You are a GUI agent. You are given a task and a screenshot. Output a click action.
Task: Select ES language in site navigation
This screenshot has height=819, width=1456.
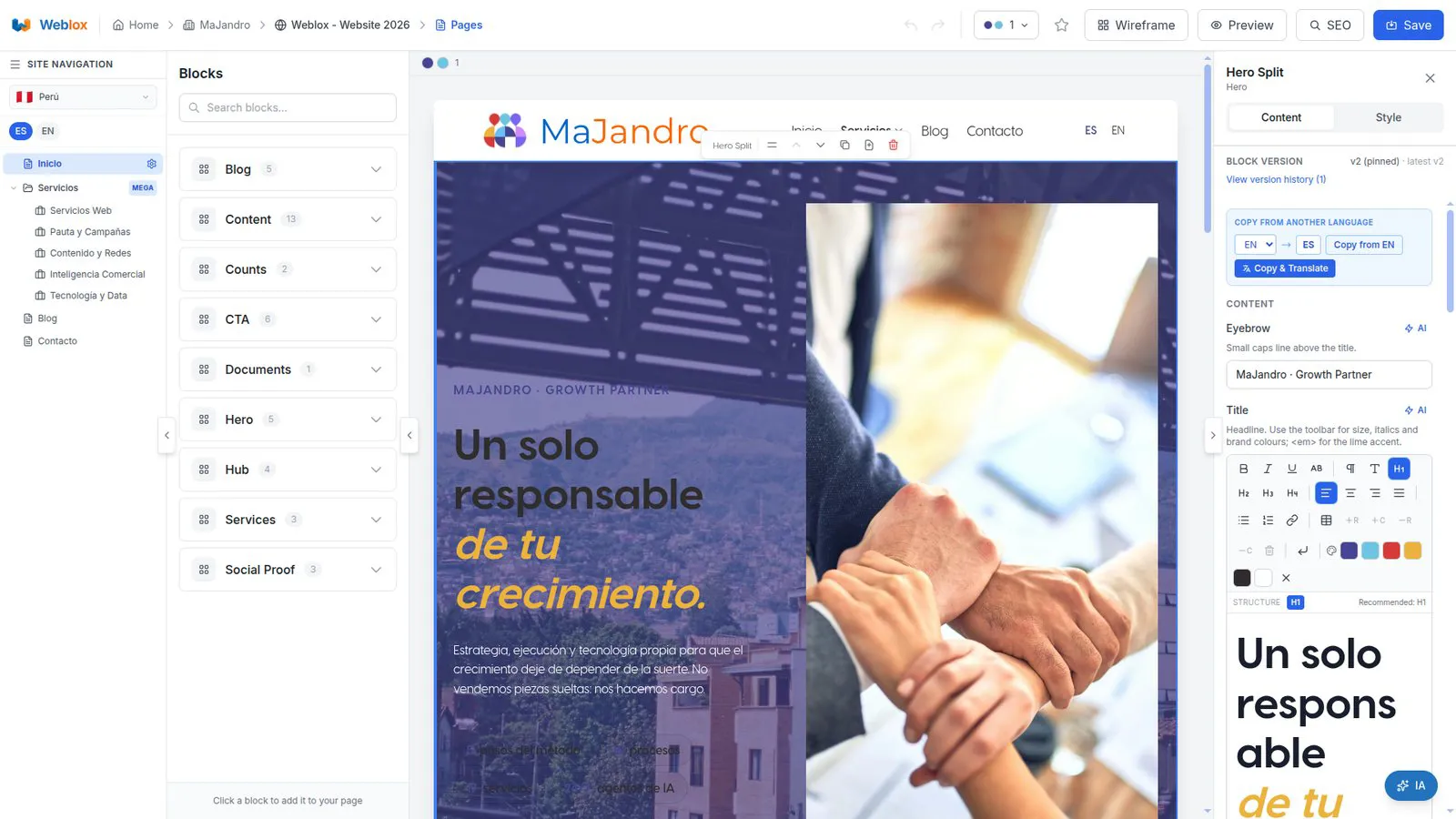pos(21,131)
